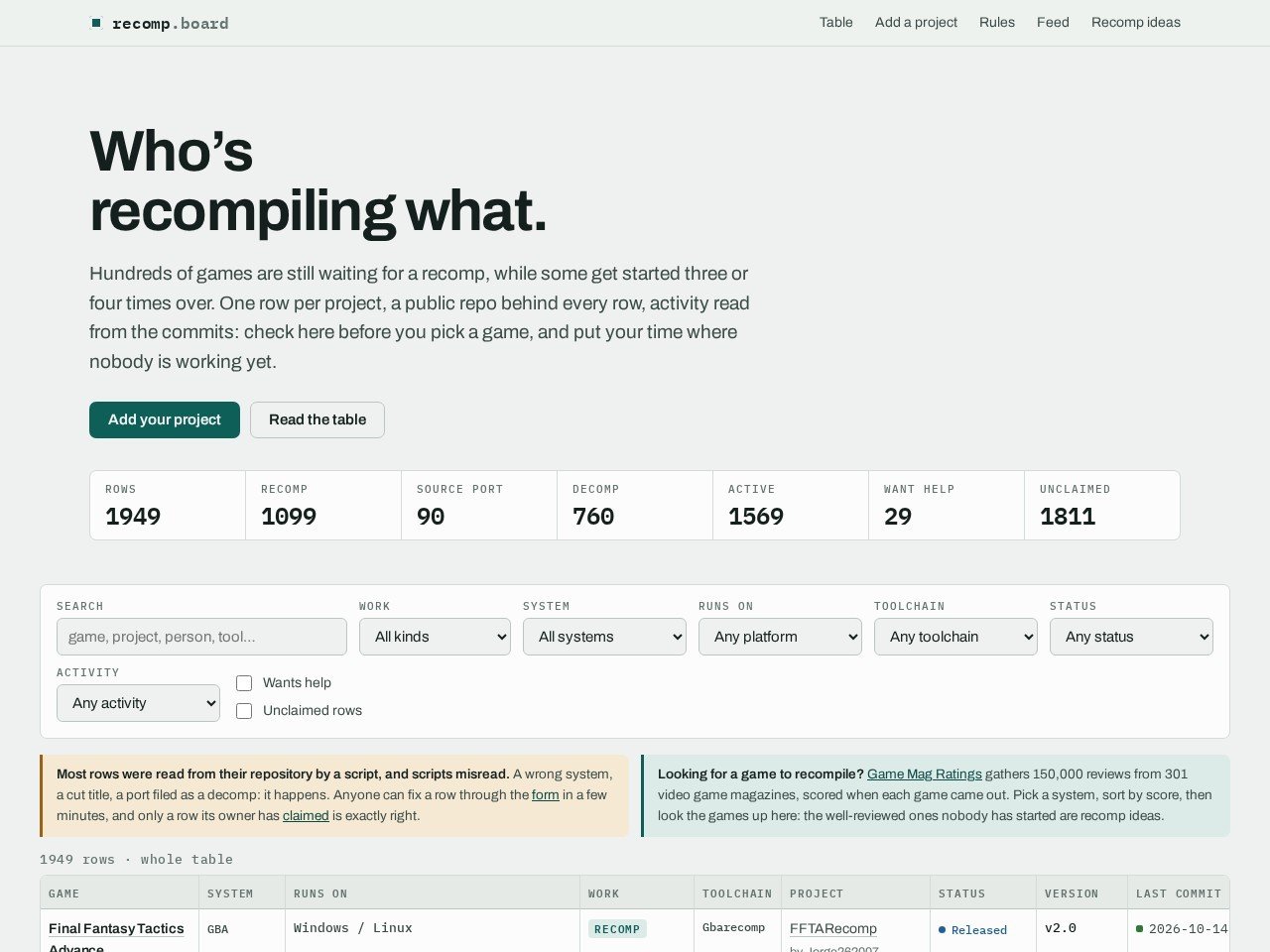Open the 'Any activity' dropdown

coord(138,703)
